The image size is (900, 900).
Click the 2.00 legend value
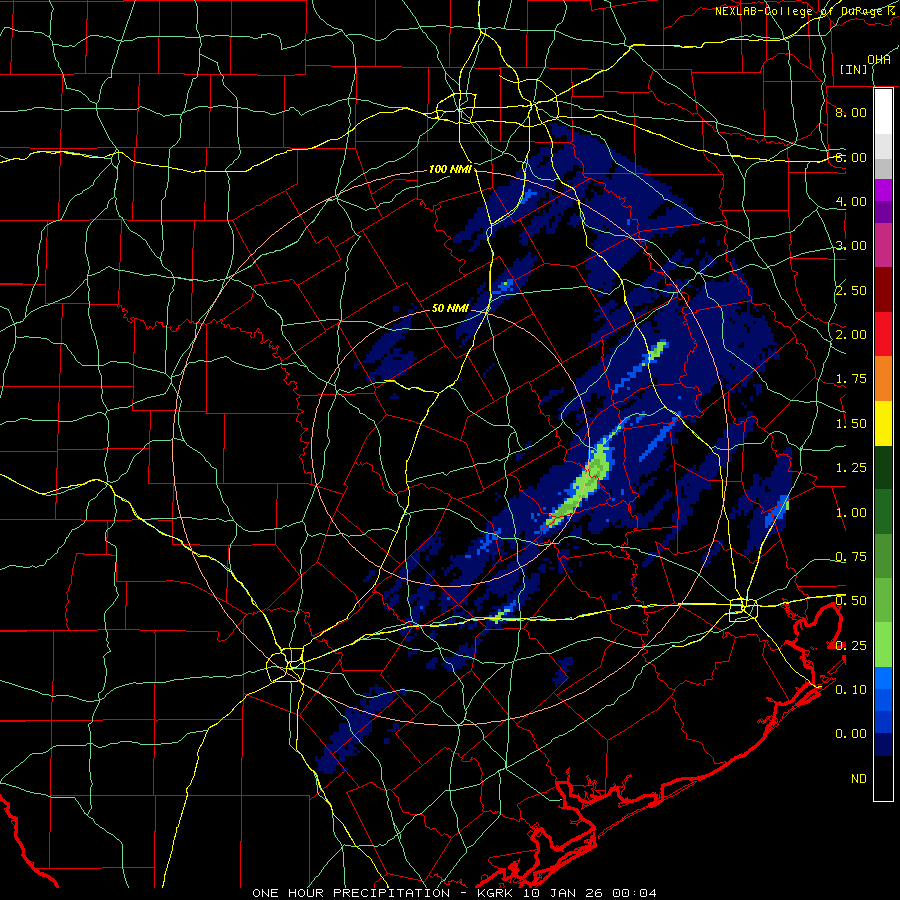(851, 335)
